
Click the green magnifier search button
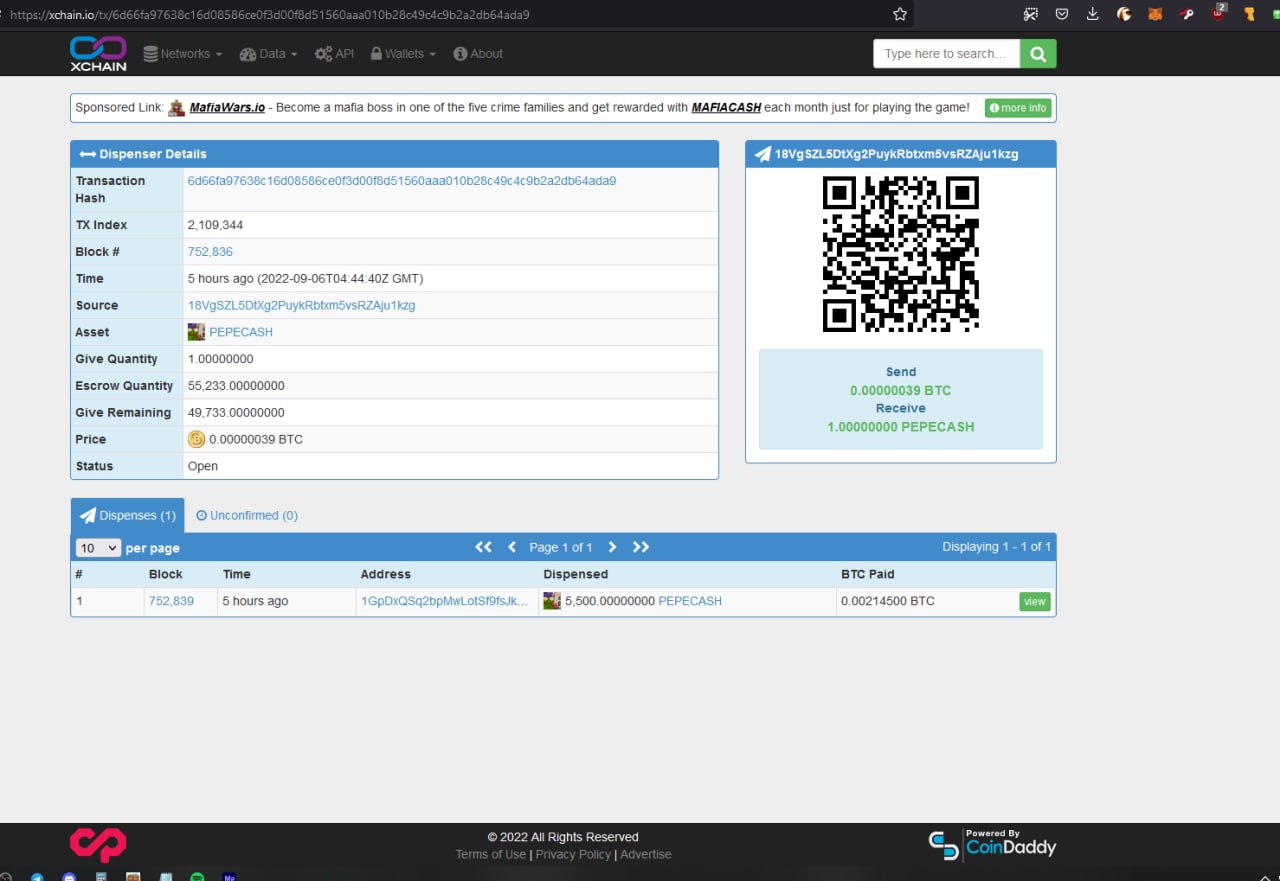[x=1038, y=54]
